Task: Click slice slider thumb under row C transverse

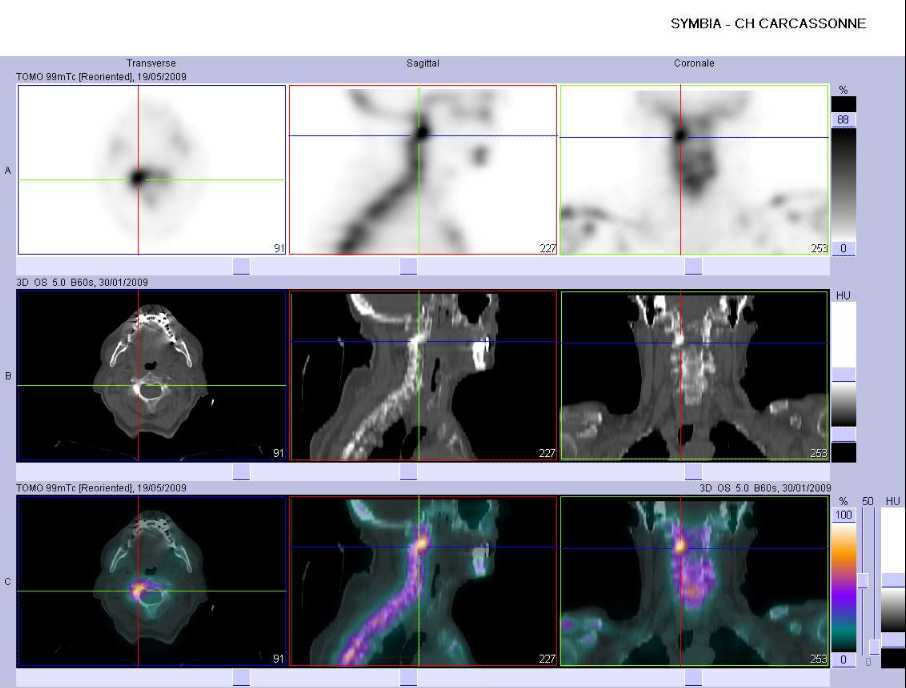Action: [x=241, y=678]
